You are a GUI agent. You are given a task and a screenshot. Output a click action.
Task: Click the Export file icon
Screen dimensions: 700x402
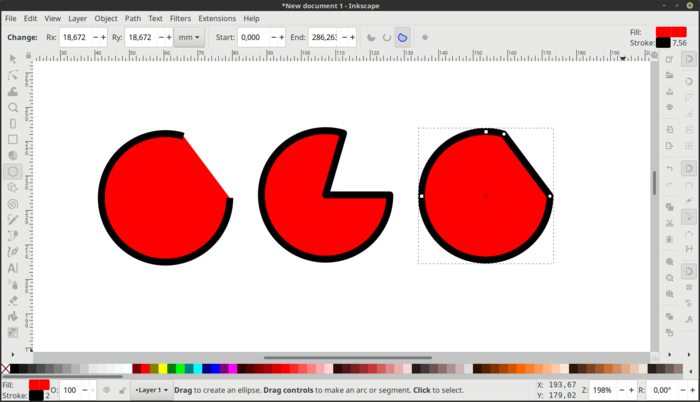coord(669,146)
